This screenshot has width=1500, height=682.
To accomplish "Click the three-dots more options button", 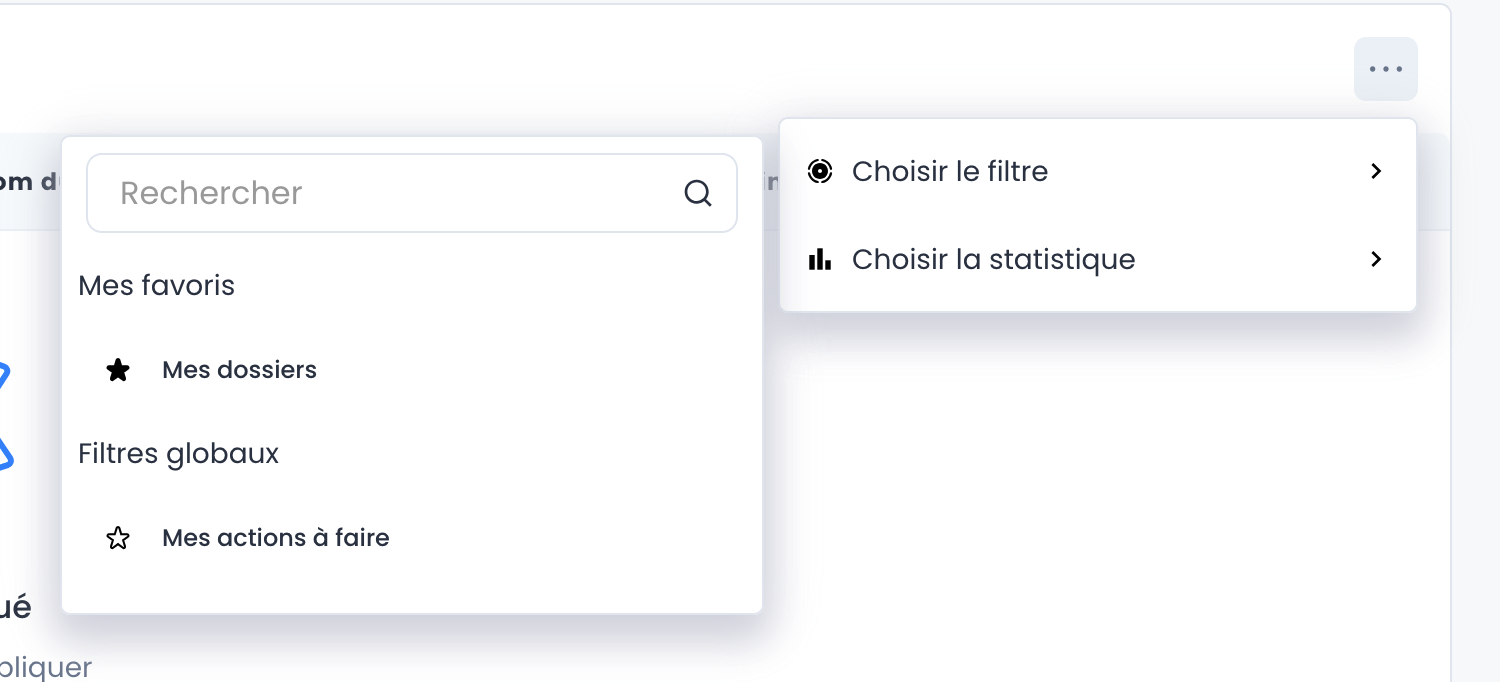I will (1385, 69).
